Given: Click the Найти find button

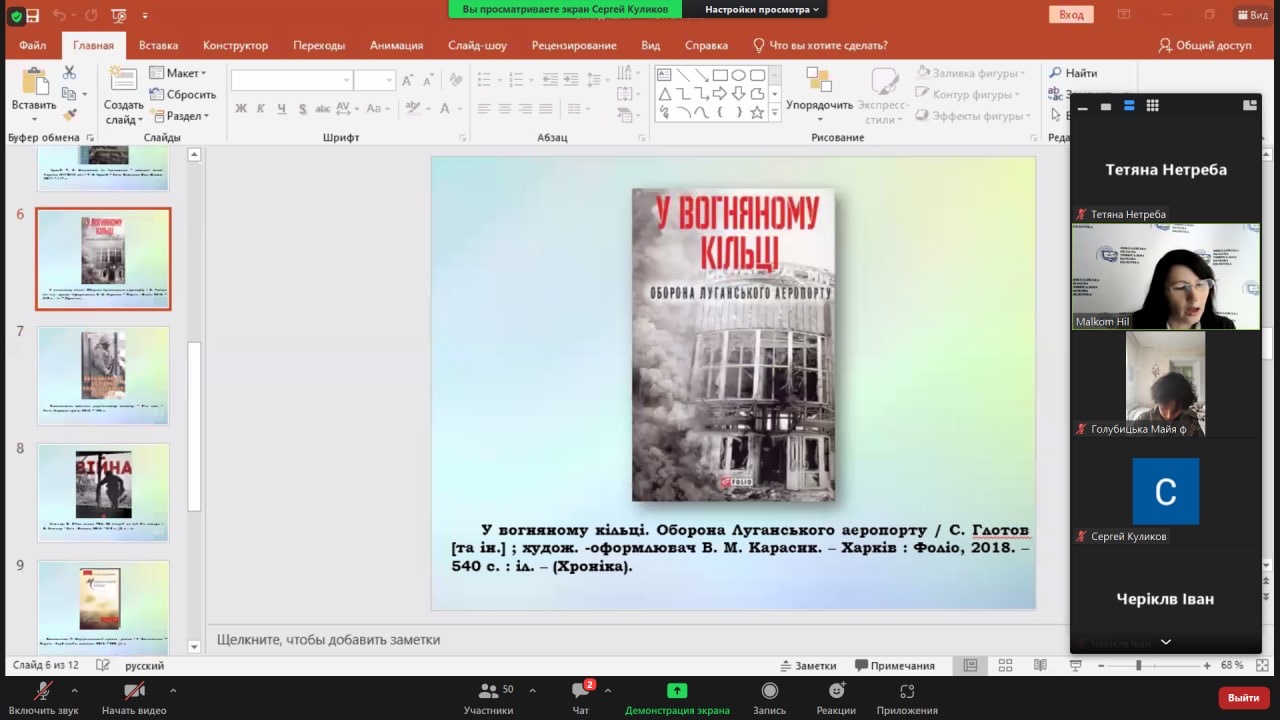Looking at the screenshot, I should point(1073,73).
